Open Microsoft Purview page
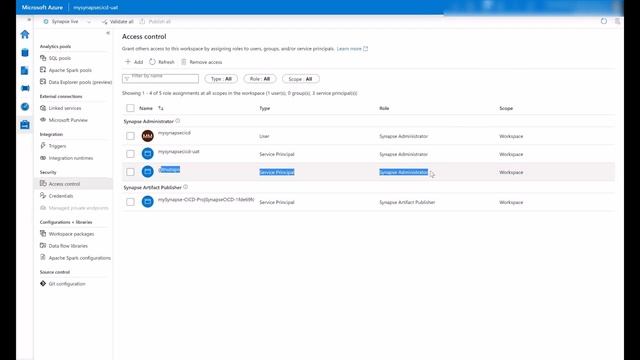Screen dimensions: 640x360 [68, 120]
